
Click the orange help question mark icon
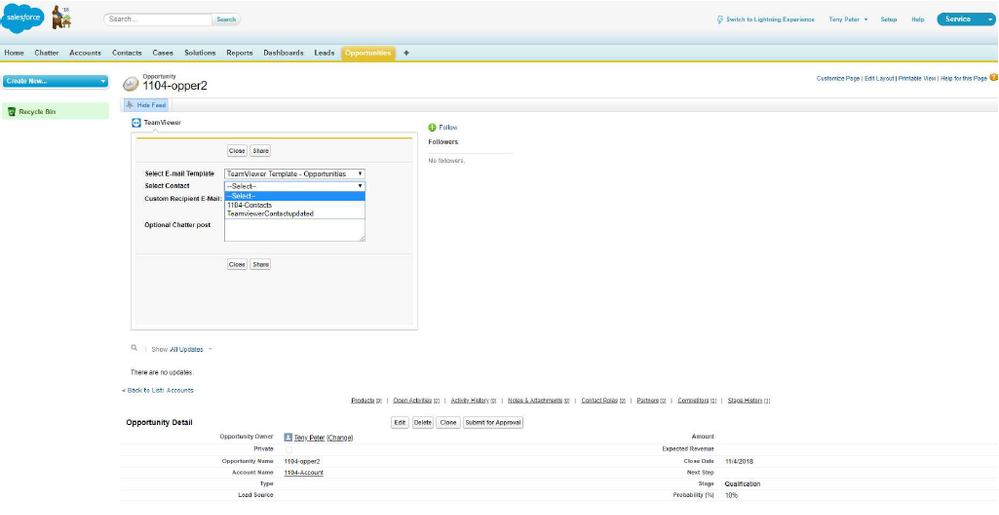[x=993, y=77]
